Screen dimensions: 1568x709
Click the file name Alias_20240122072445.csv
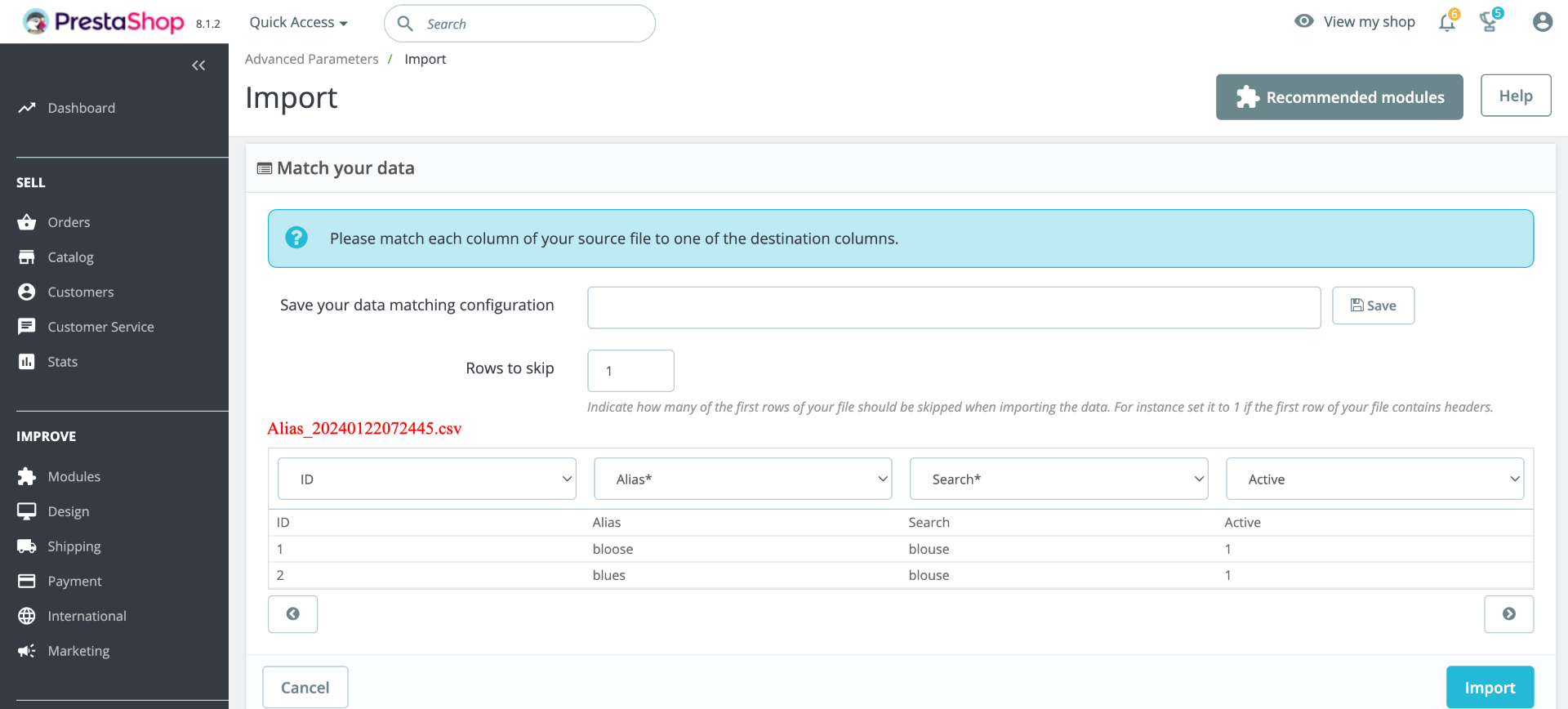(365, 429)
